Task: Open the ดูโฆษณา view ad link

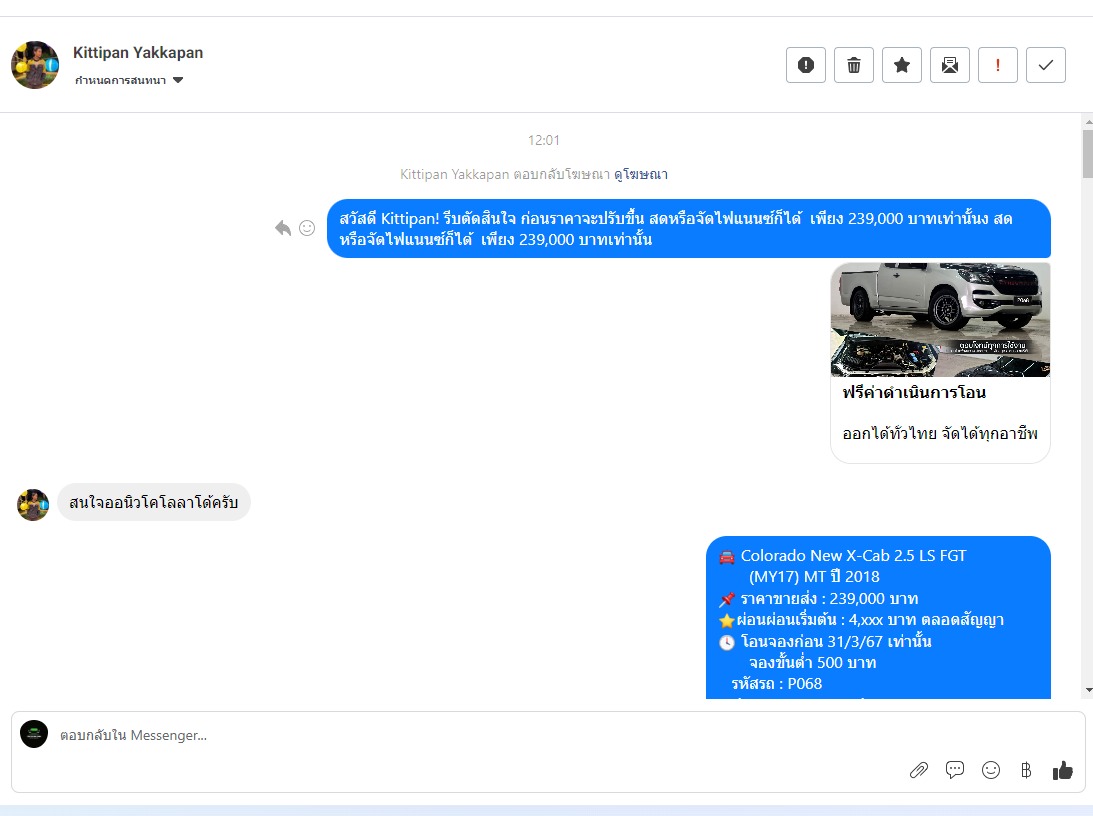Action: [641, 174]
